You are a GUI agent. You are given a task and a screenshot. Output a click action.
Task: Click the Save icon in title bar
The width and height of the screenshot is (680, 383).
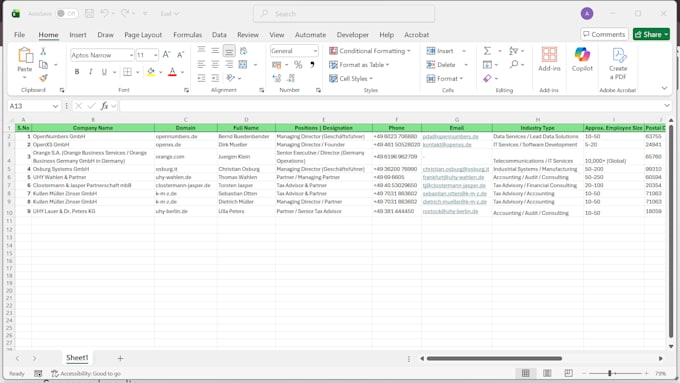coord(89,13)
